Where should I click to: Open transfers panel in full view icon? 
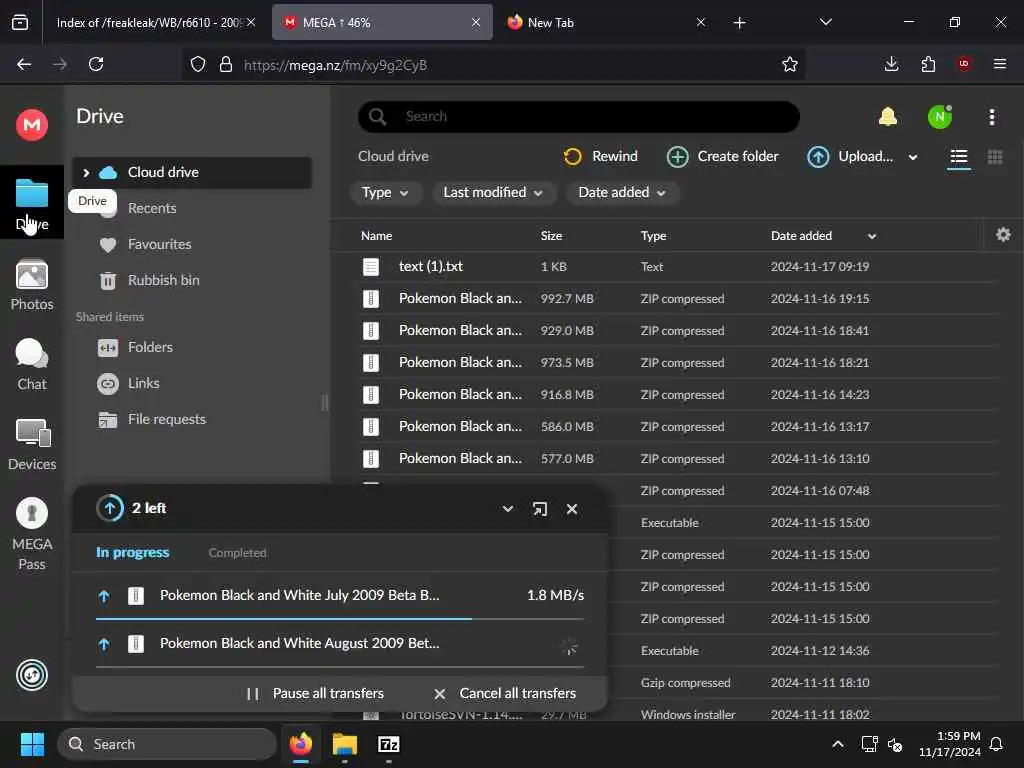(539, 509)
